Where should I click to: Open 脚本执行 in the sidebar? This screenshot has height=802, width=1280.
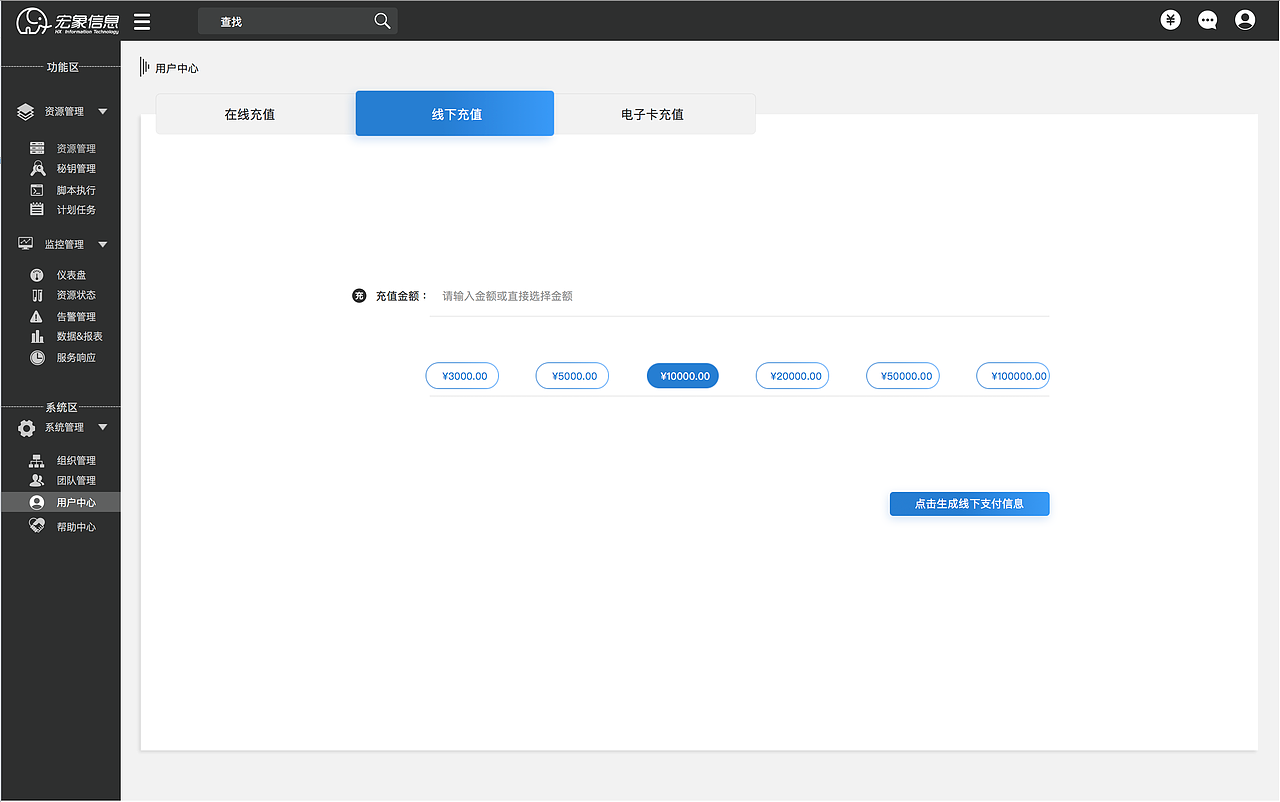[x=76, y=190]
